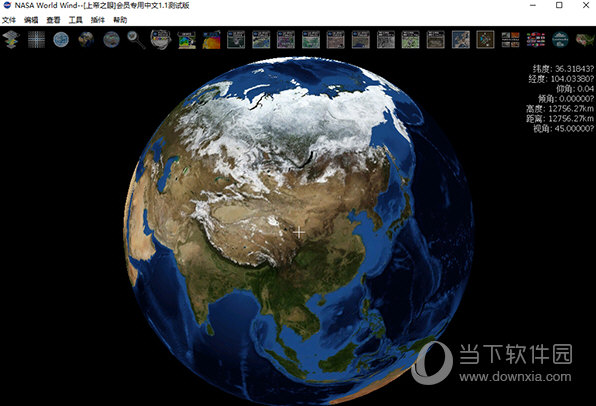Maximize the World Wind window
Screen dimensions: 596x406
click(559, 5)
